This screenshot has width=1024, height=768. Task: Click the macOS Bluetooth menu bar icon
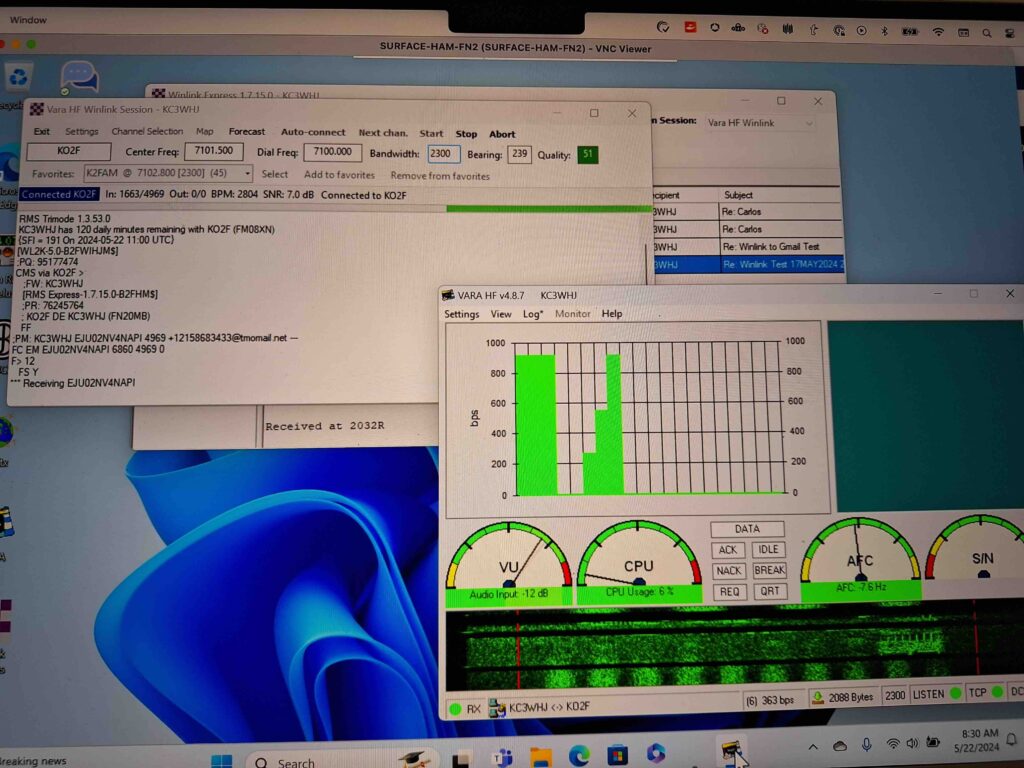tap(884, 31)
